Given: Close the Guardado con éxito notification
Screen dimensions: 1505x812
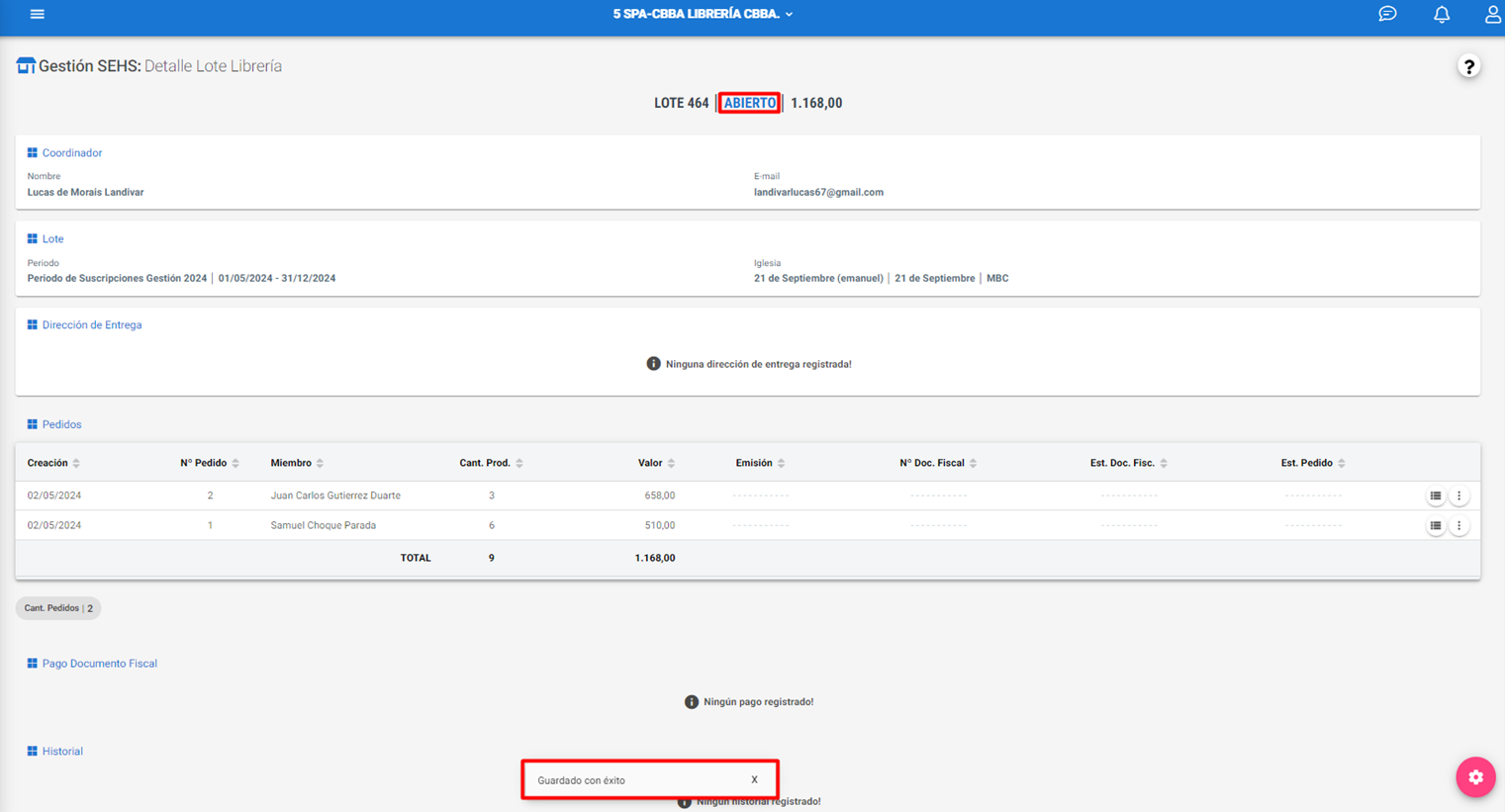Looking at the screenshot, I should point(754,779).
